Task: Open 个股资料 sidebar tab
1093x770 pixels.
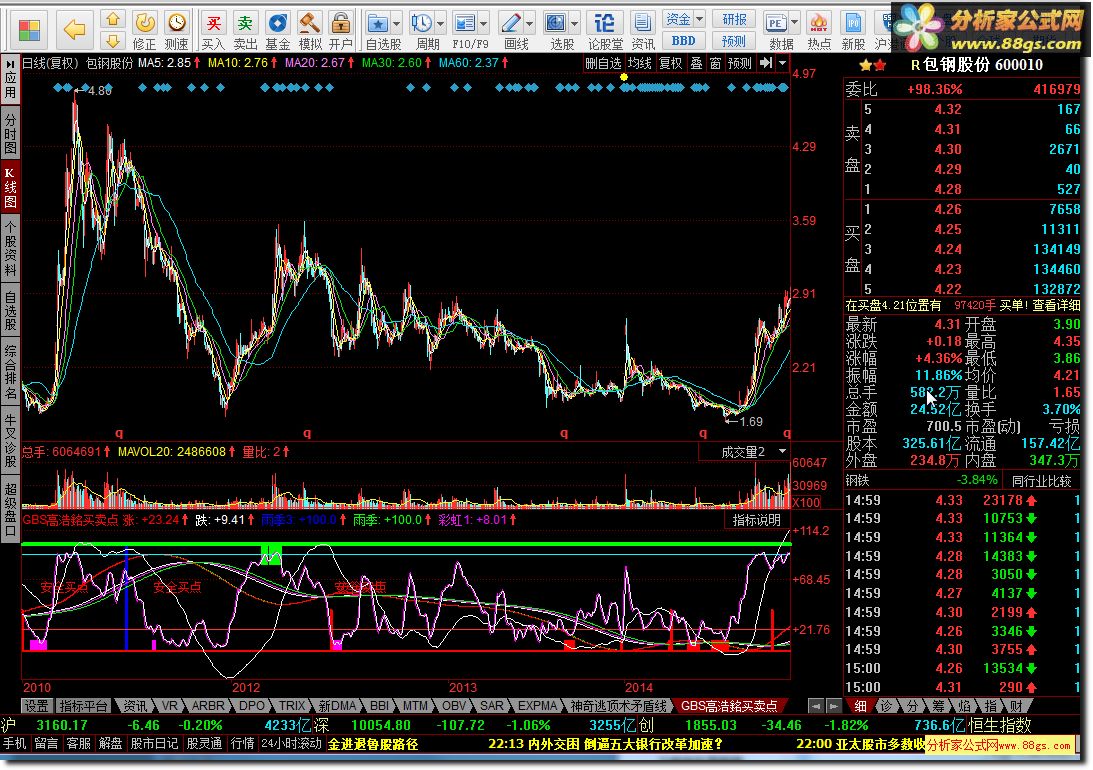Action: [x=10, y=249]
